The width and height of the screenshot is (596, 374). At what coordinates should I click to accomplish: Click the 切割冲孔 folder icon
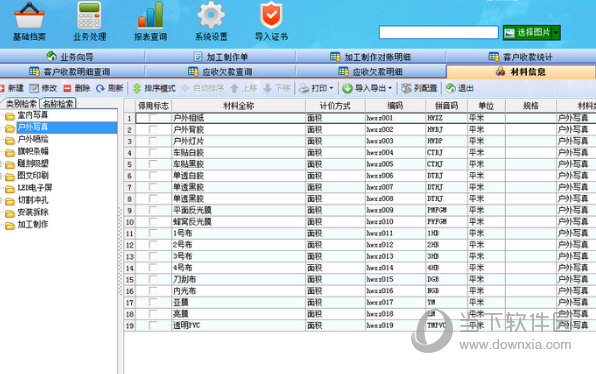[10, 201]
